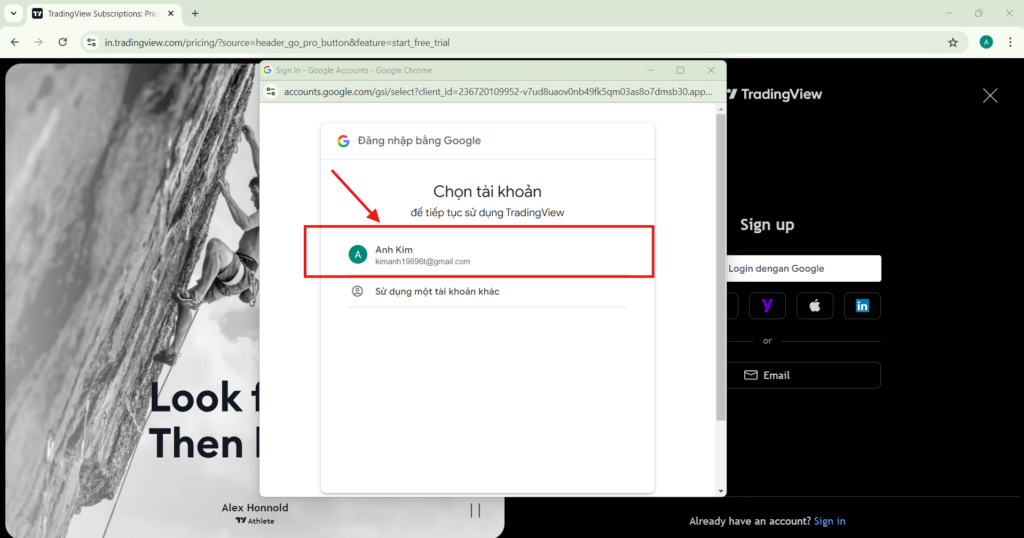This screenshot has height=538, width=1024.
Task: Go forward in browser history
Action: pyautogui.click(x=39, y=42)
